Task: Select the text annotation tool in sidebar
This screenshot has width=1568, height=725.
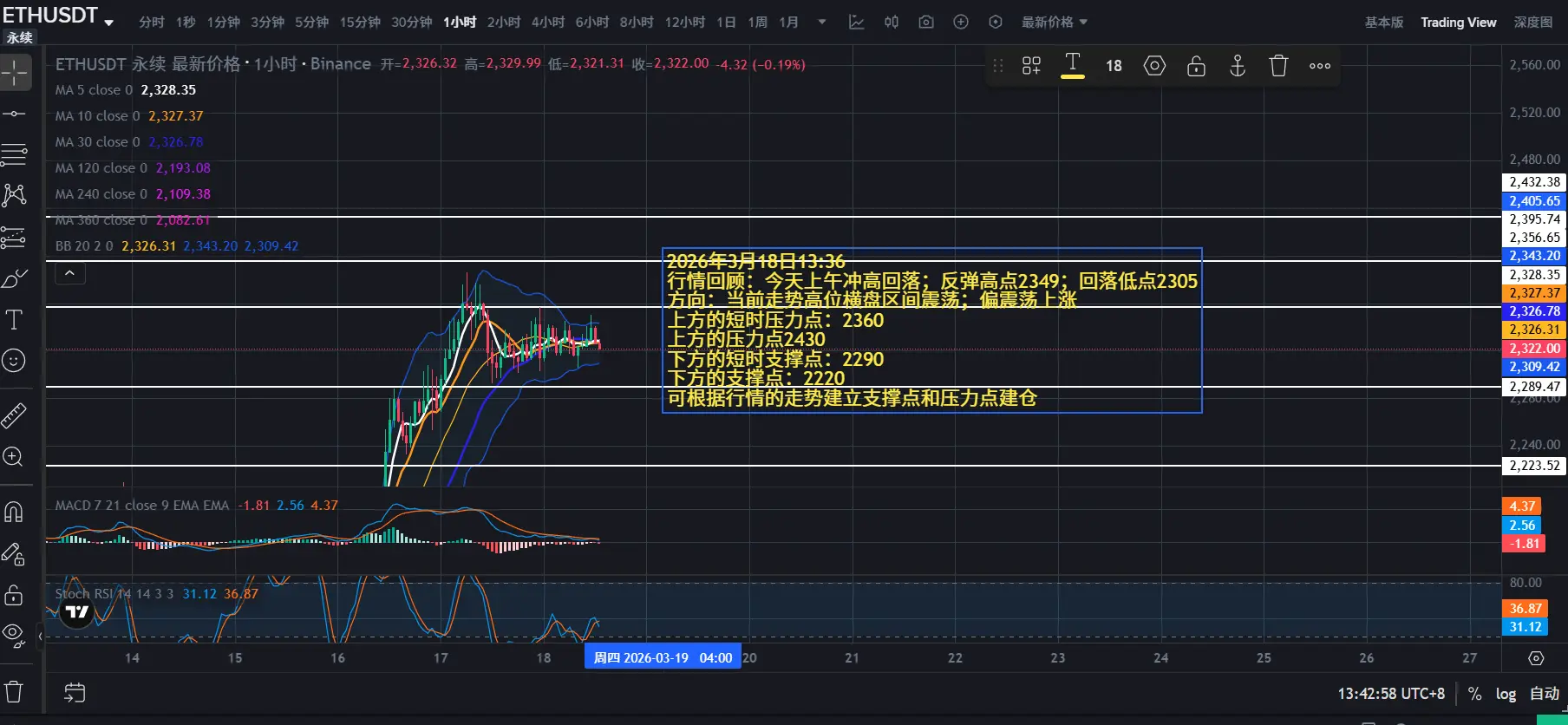Action: point(15,320)
